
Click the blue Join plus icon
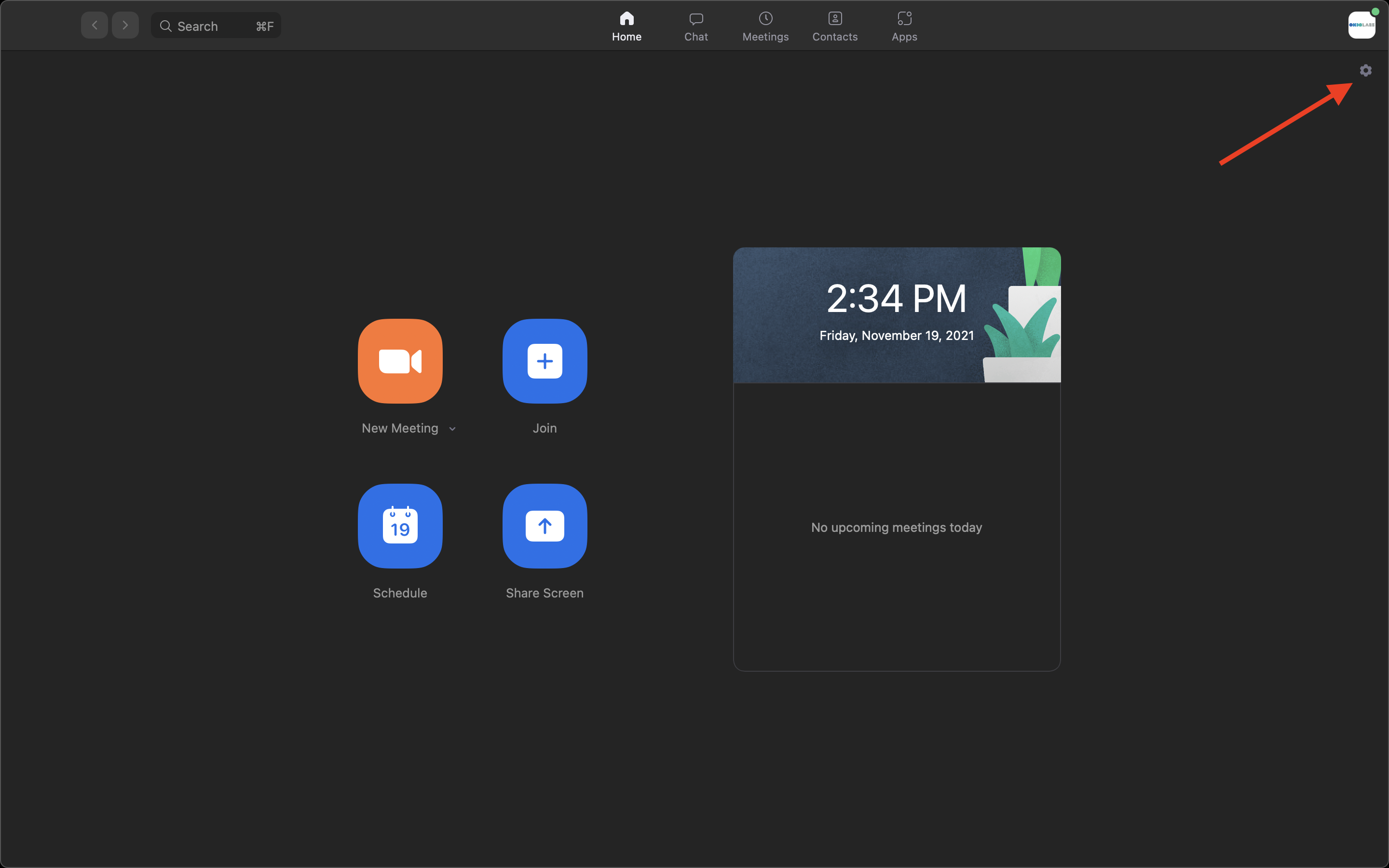(545, 361)
